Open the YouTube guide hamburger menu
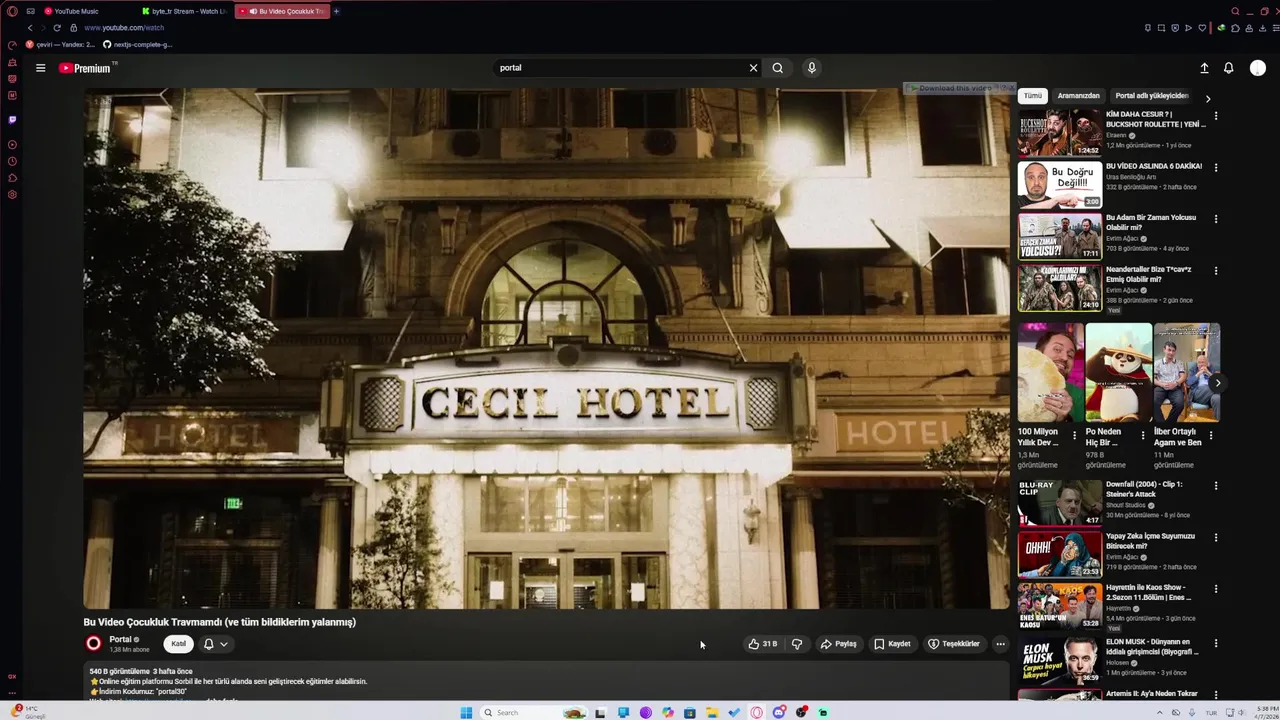 (x=40, y=68)
